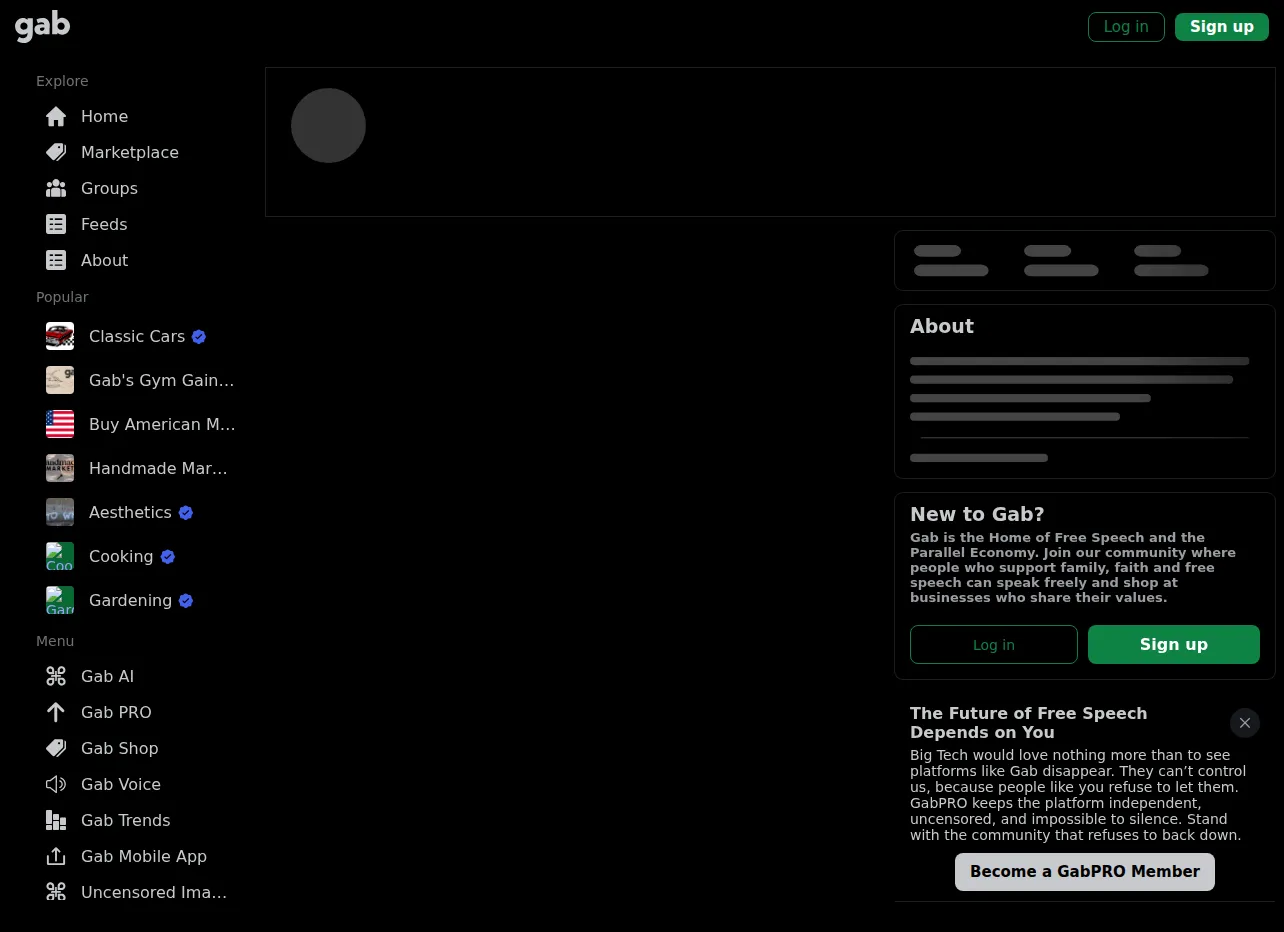Screen dimensions: 1284x932
Task: Click Sign up in New to Gab panel
Action: tap(1174, 645)
